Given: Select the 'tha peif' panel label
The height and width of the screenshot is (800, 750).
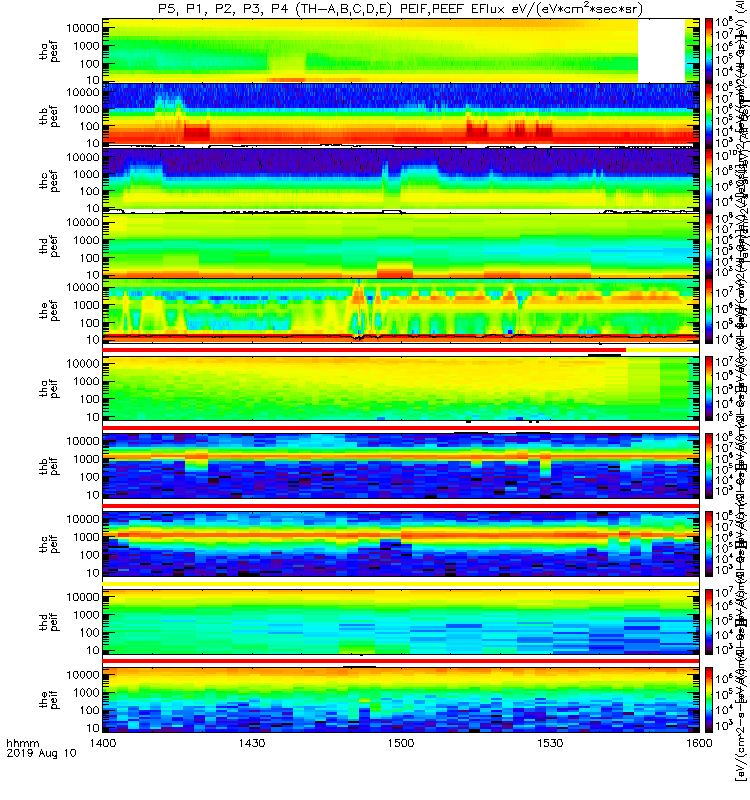Looking at the screenshot, I should point(49,388).
